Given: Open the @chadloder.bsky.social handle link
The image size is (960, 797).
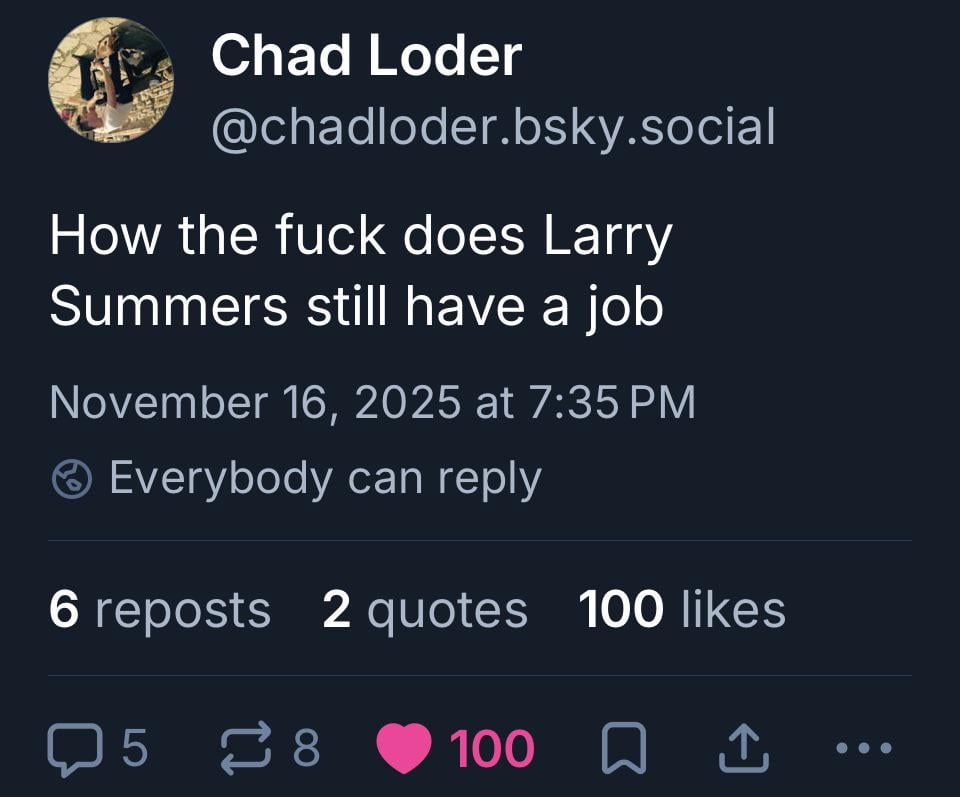Looking at the screenshot, I should click(492, 127).
